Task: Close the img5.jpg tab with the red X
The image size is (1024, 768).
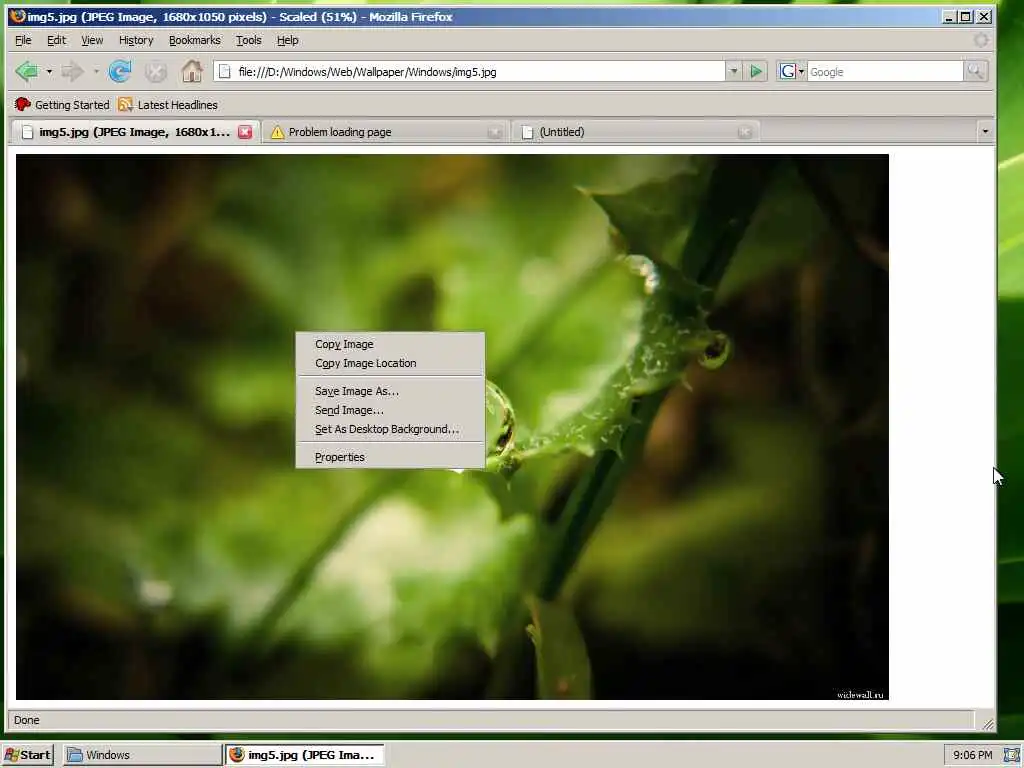Action: coord(245,132)
